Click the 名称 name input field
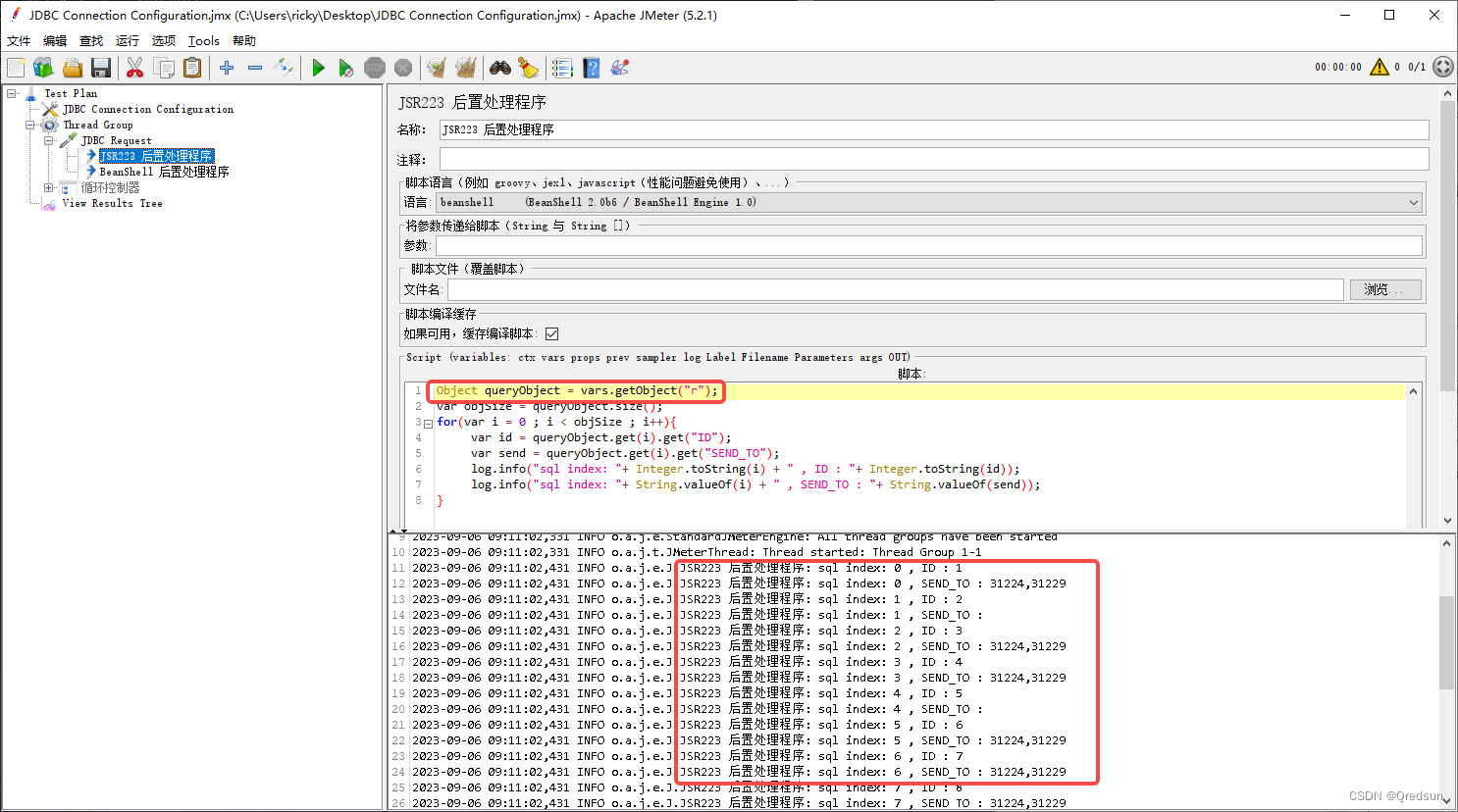The height and width of the screenshot is (812, 1458). pyautogui.click(x=934, y=129)
